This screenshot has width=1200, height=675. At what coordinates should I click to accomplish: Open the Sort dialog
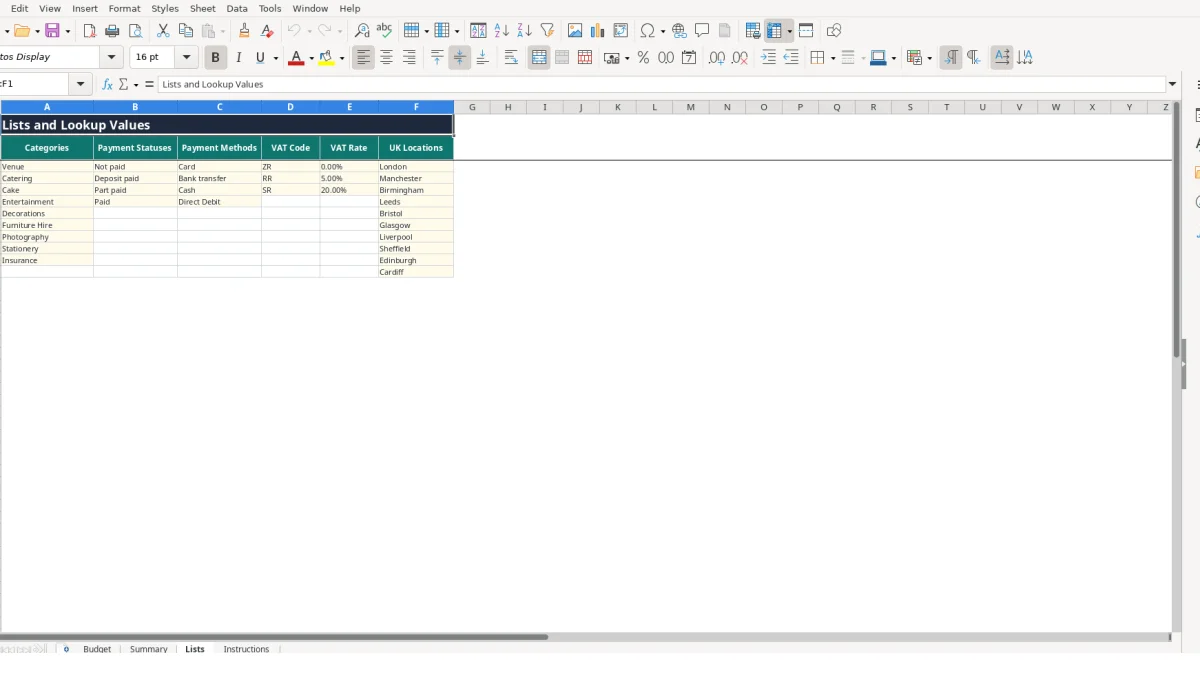click(x=478, y=31)
